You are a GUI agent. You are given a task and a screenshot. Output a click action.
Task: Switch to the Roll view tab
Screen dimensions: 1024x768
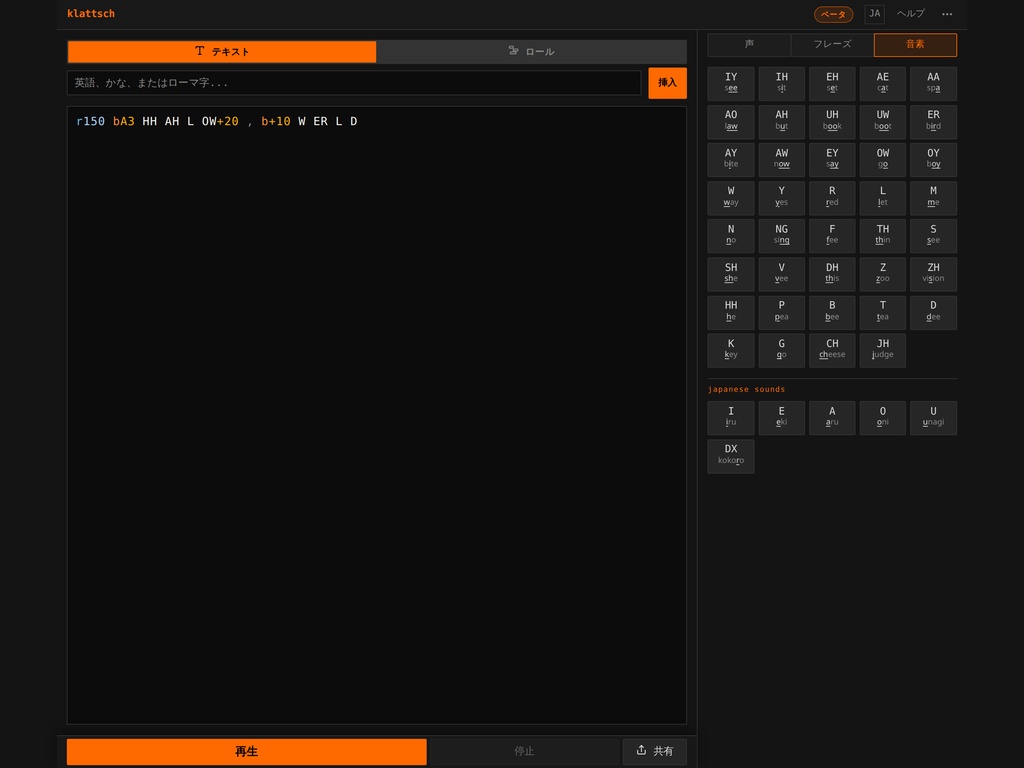531,52
